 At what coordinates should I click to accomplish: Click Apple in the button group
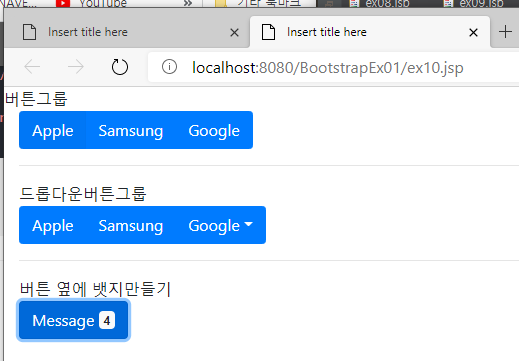point(53,130)
